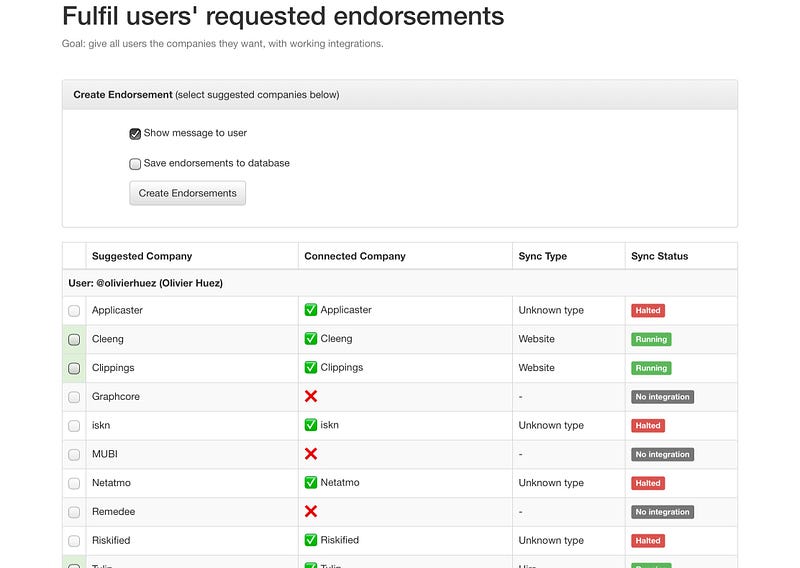Click the Create Endorsements button

[187, 193]
